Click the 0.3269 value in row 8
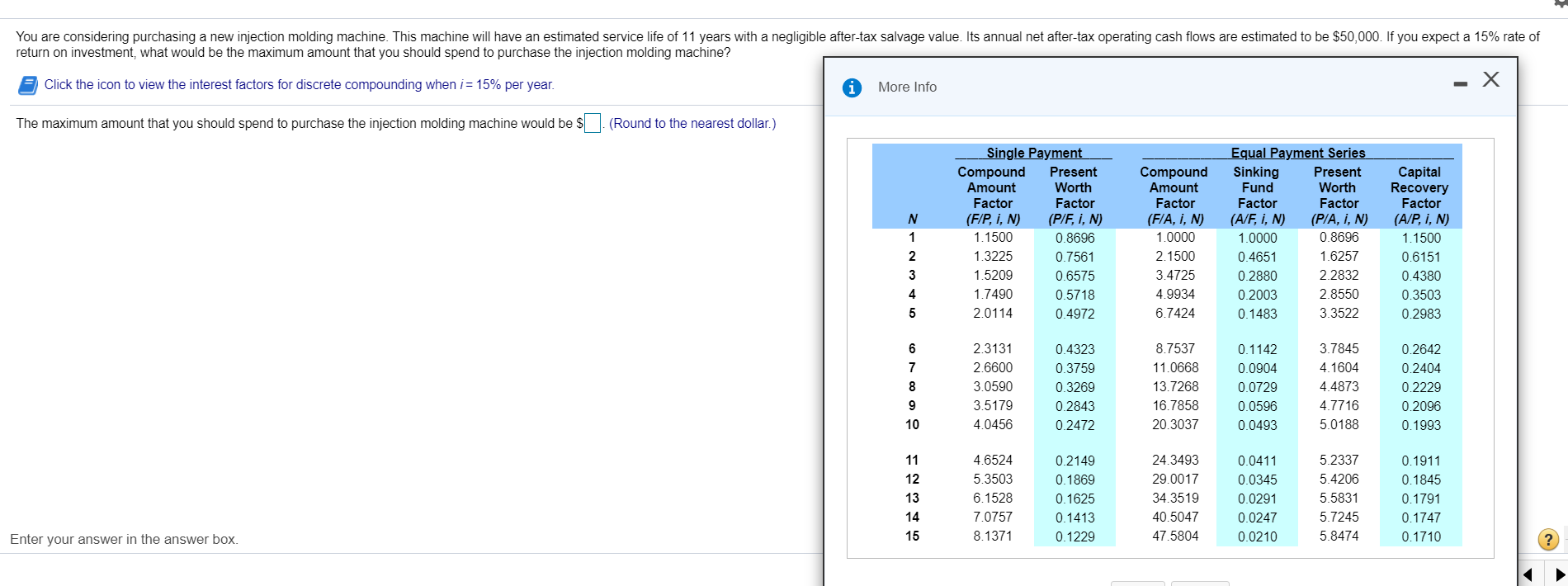Viewport: 1568px width, 586px height. pos(1075,388)
